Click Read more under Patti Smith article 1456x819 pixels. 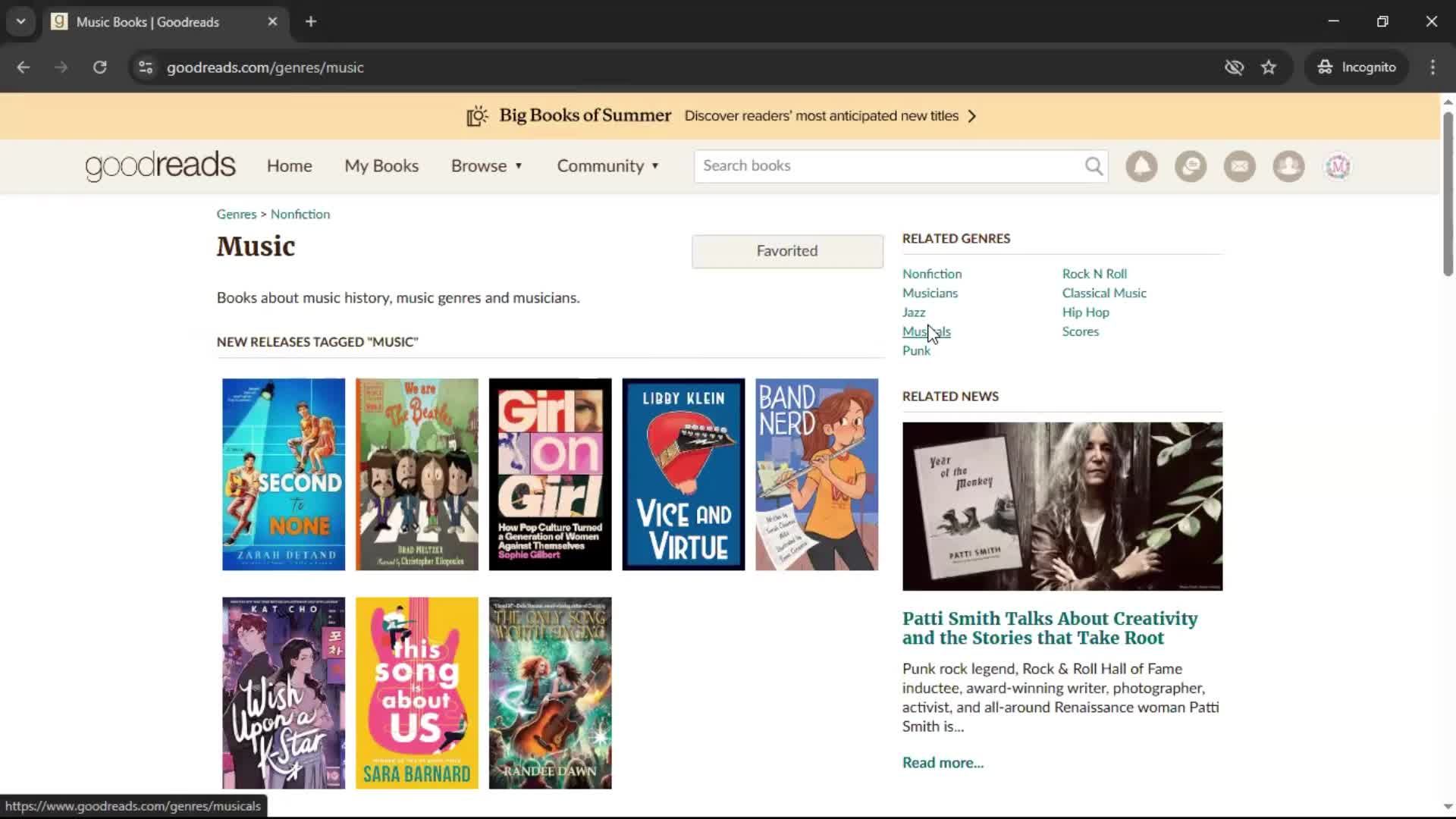[943, 763]
